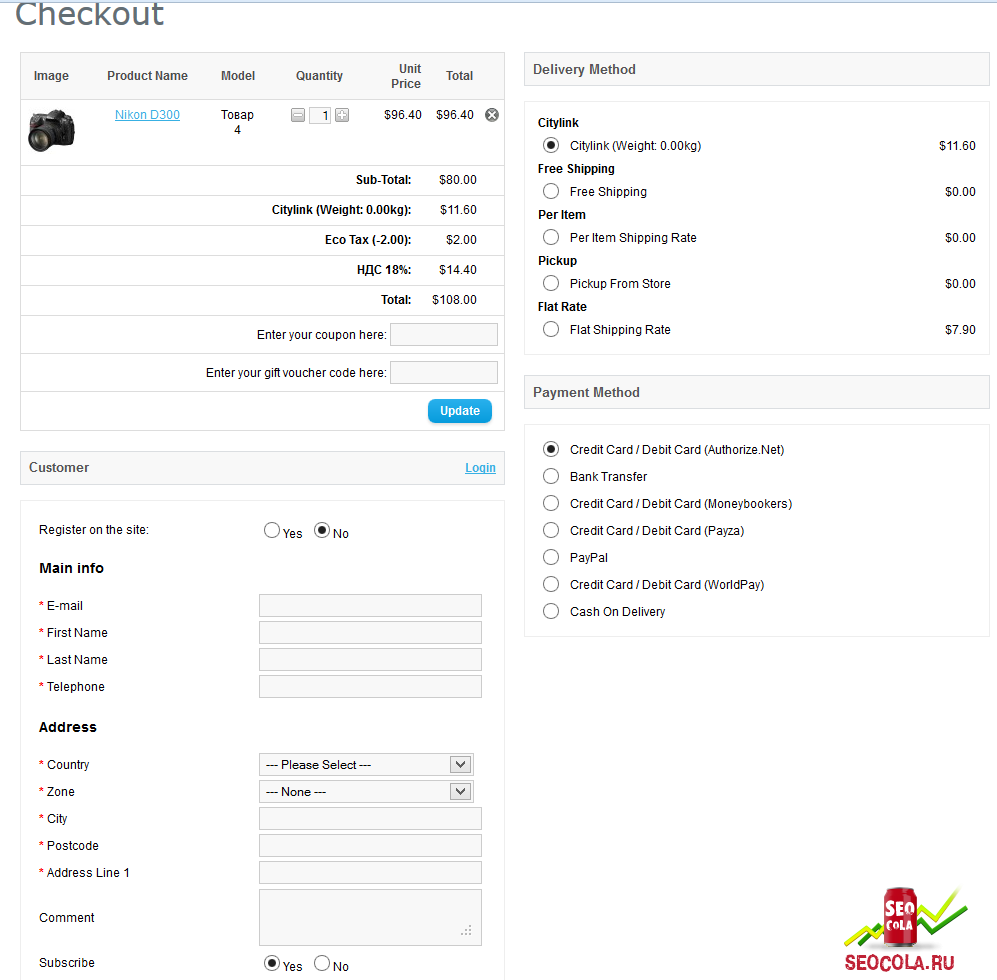Click the gift voucher code field
Image resolution: width=997 pixels, height=980 pixels.
(x=444, y=373)
